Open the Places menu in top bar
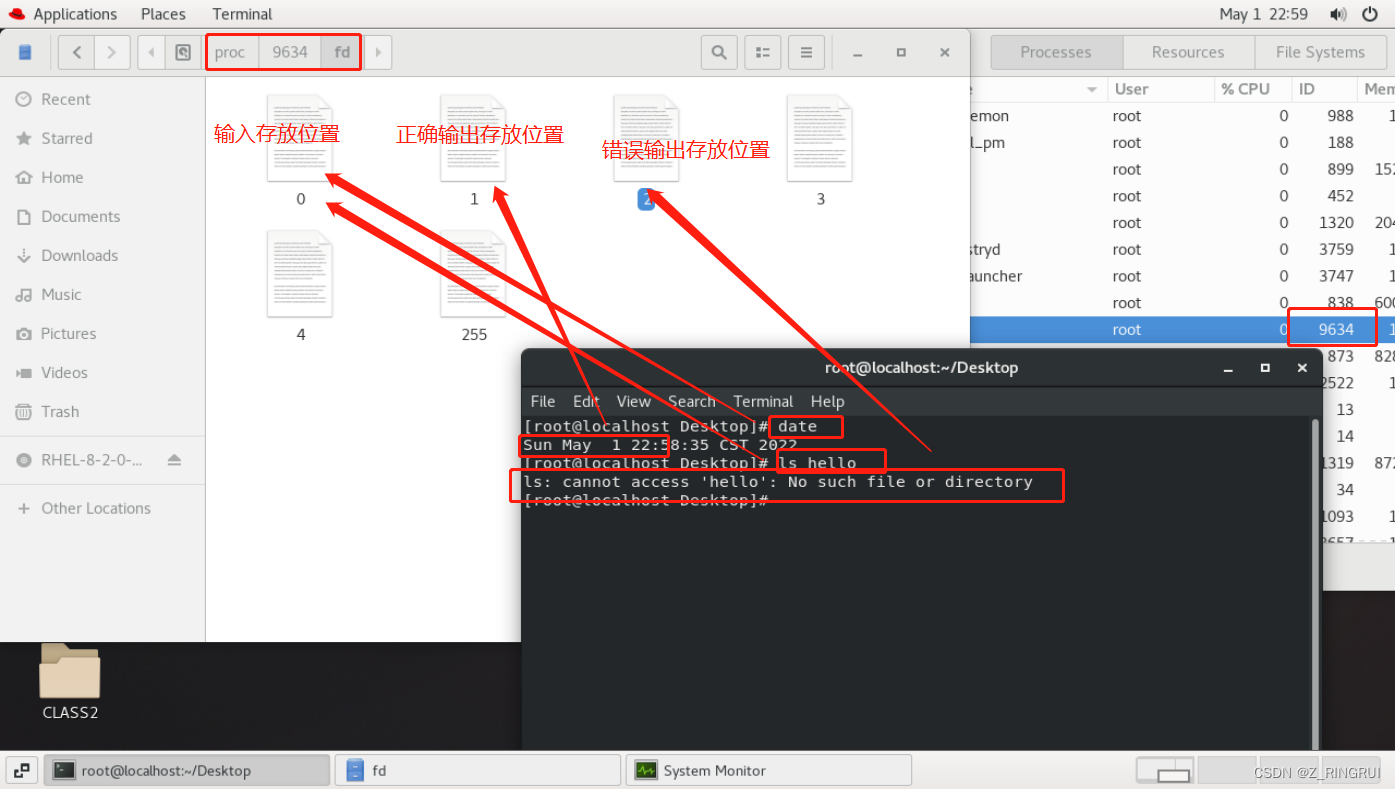The width and height of the screenshot is (1395, 789). coord(163,14)
